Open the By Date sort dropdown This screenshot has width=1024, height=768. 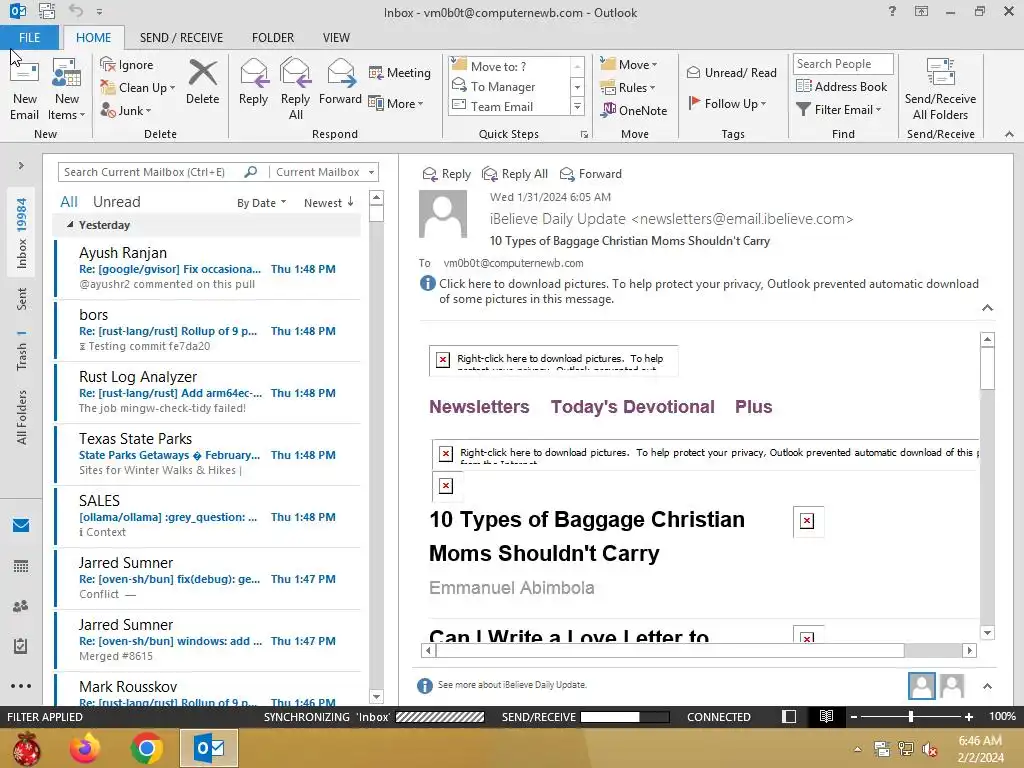tap(261, 202)
